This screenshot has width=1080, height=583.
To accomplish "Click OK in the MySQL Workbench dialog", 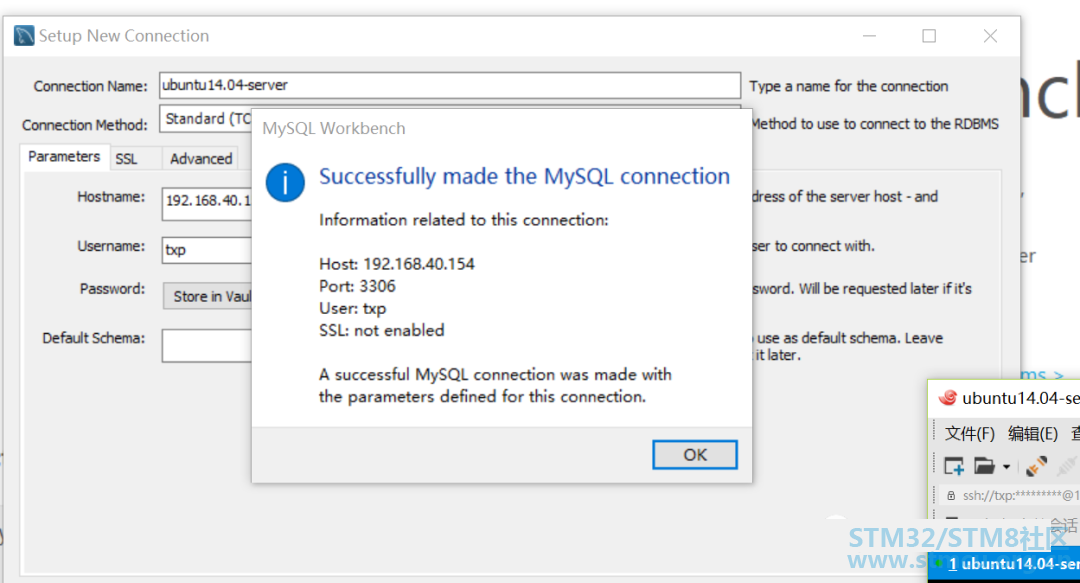I will point(694,455).
